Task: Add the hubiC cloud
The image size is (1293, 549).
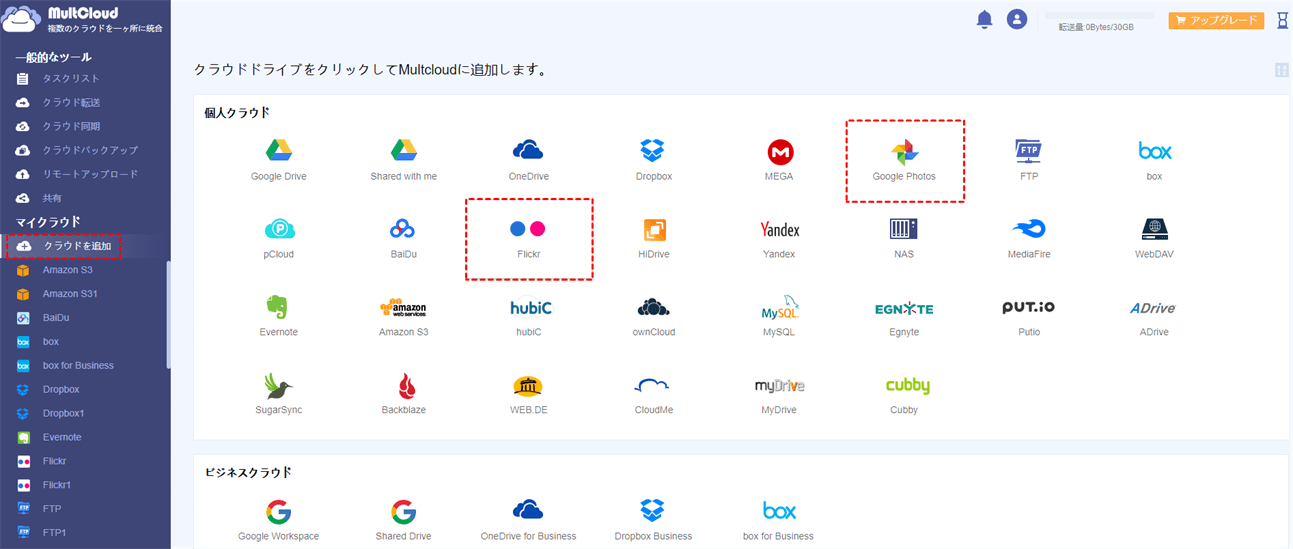Action: pyautogui.click(x=528, y=316)
